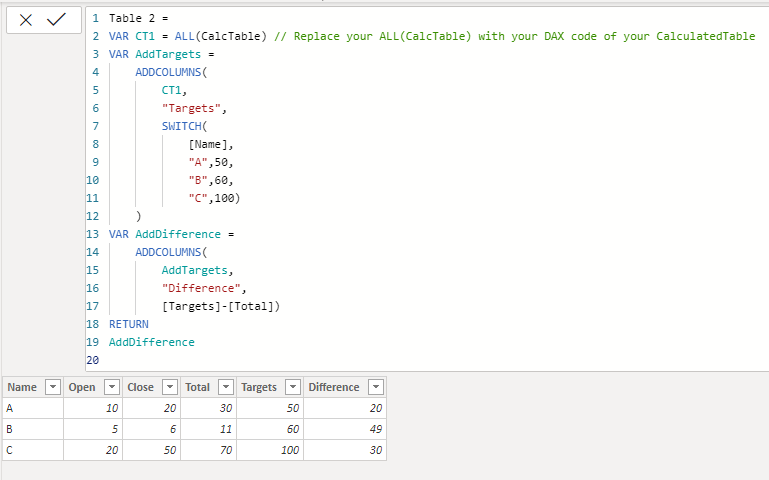Click 'ALL(CalcTable)' in the CT1 definition
Screen dimensions: 769x480
(x=221, y=36)
